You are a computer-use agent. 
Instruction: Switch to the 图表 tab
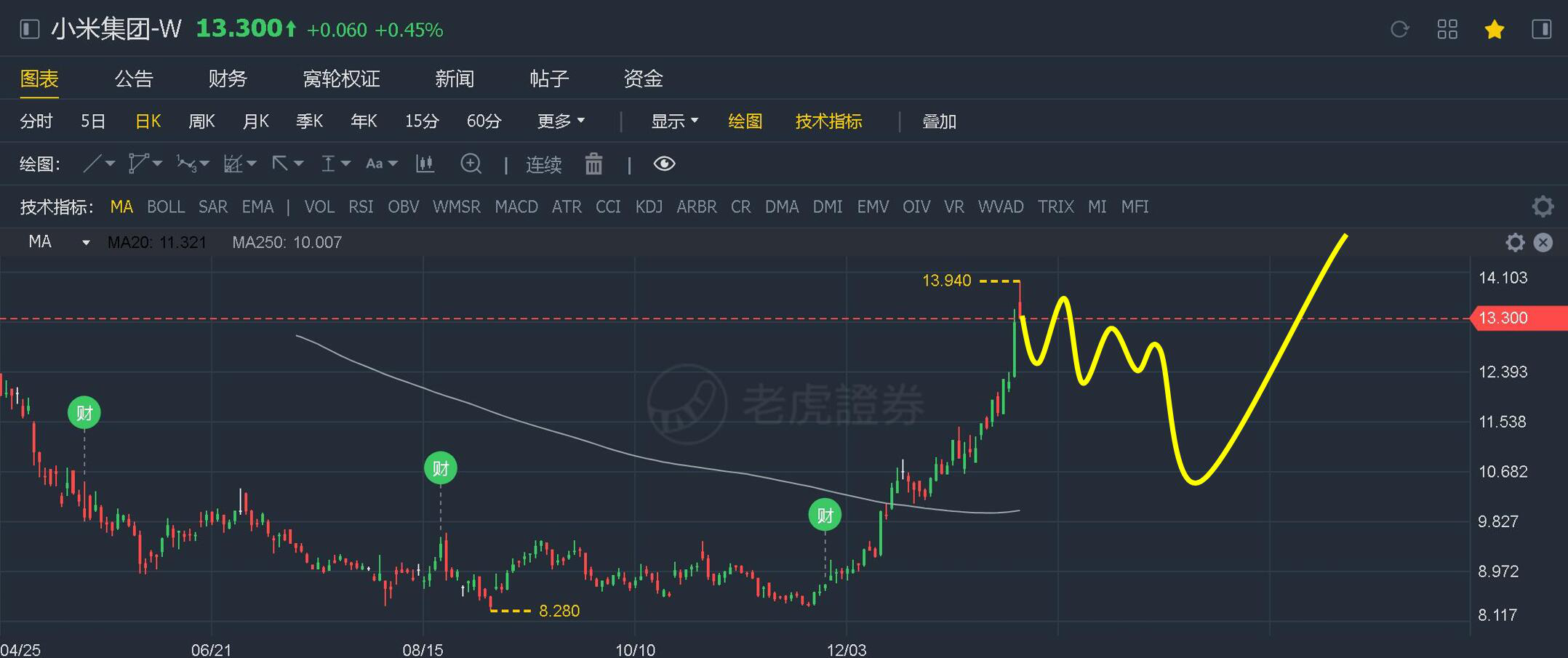[x=39, y=78]
